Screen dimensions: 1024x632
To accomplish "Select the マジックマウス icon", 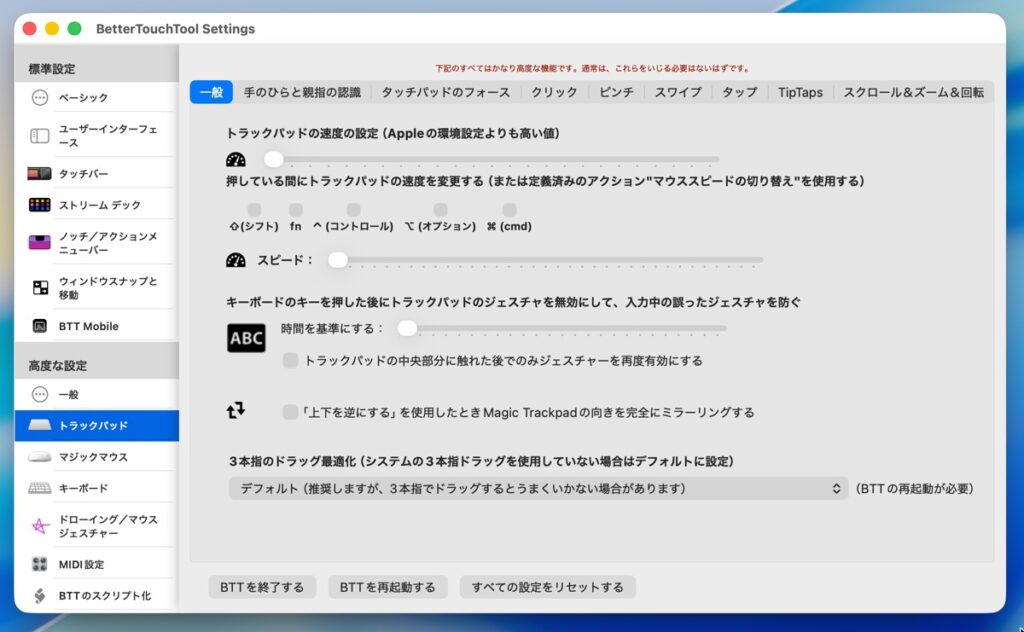I will click(x=40, y=457).
